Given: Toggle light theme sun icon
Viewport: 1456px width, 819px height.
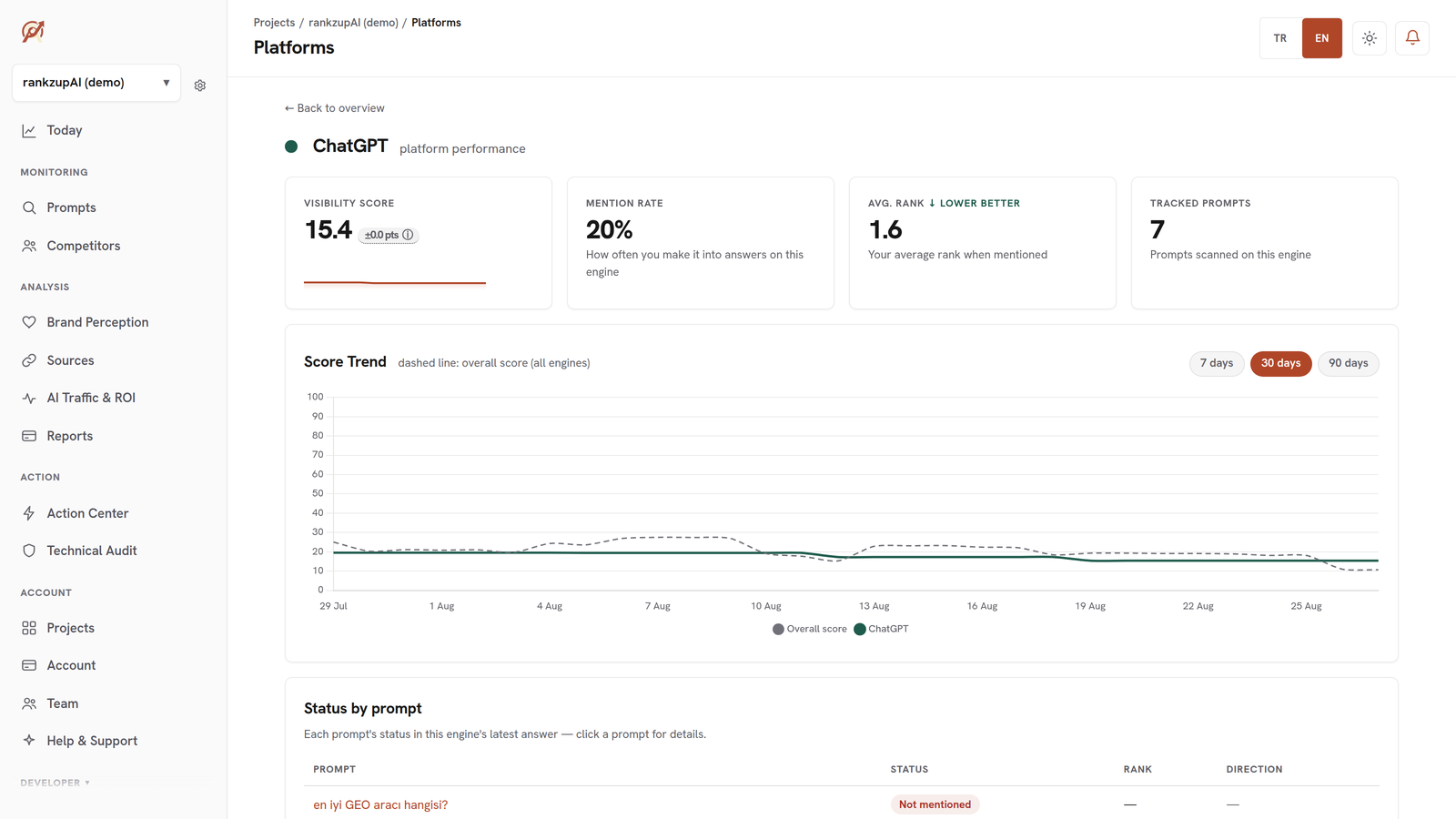Looking at the screenshot, I should click(x=1370, y=38).
